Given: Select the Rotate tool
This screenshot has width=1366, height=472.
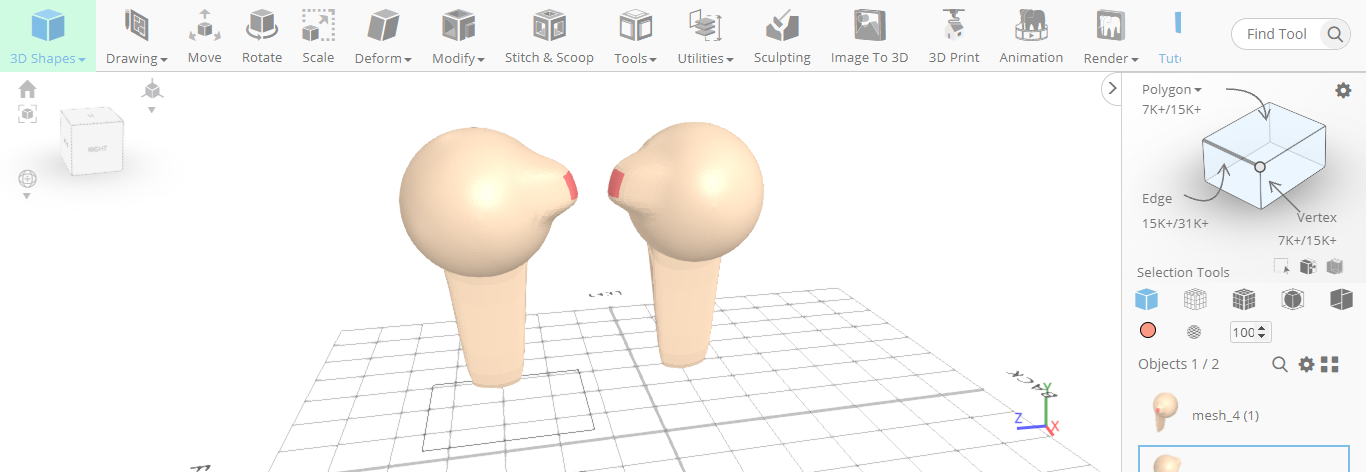Looking at the screenshot, I should 262,36.
